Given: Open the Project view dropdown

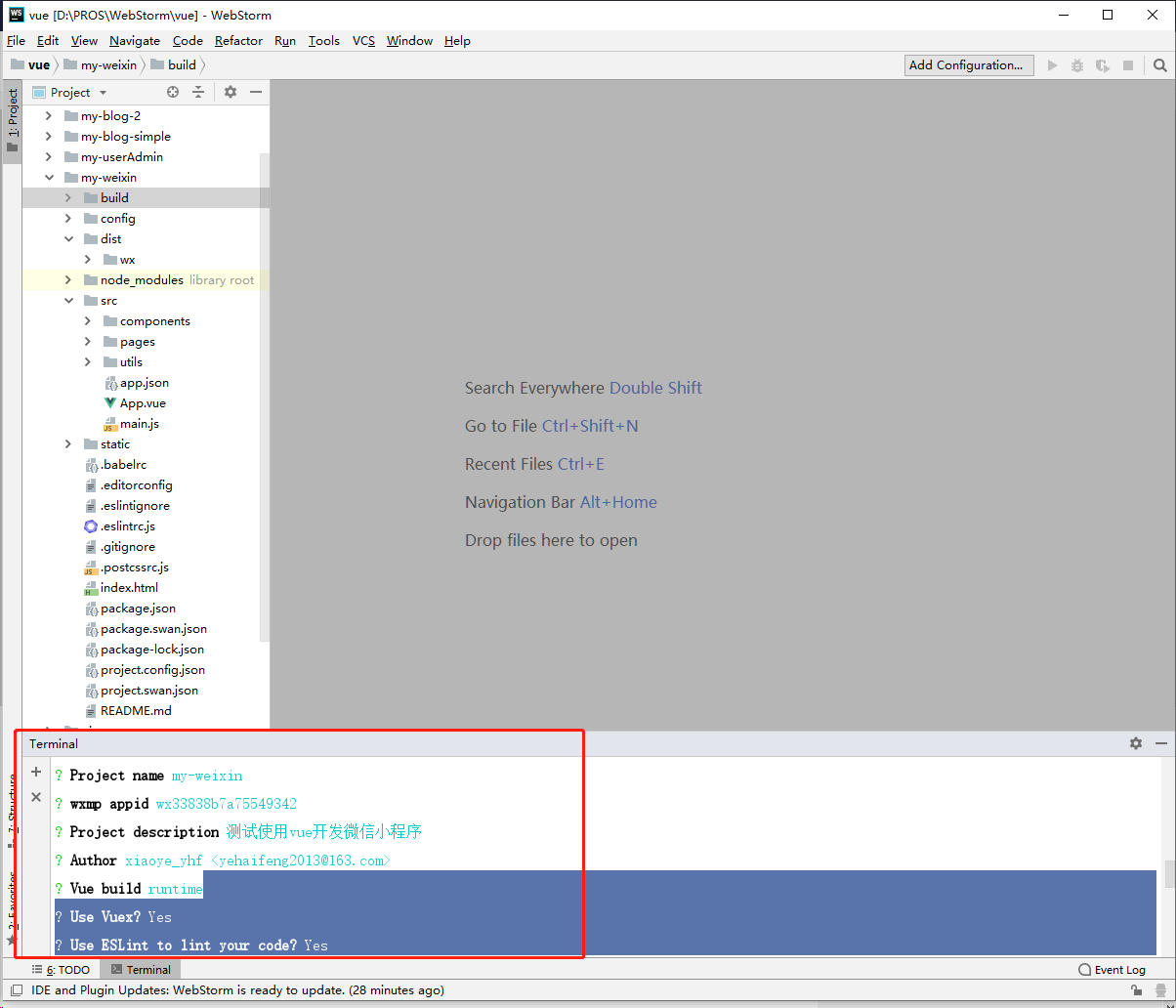Looking at the screenshot, I should click(103, 93).
